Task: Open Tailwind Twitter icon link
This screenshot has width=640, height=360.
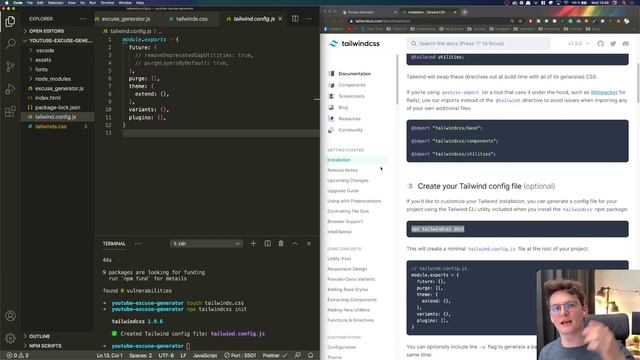Action: [x=613, y=43]
